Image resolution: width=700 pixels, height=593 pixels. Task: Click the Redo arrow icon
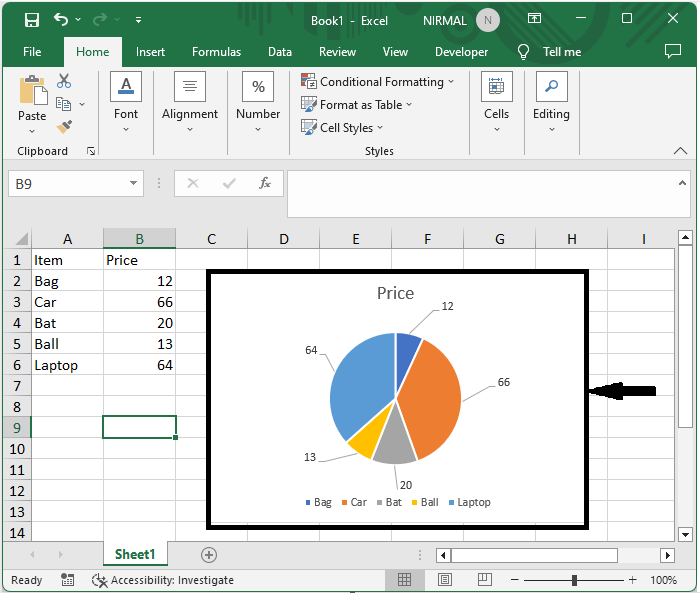point(100,20)
